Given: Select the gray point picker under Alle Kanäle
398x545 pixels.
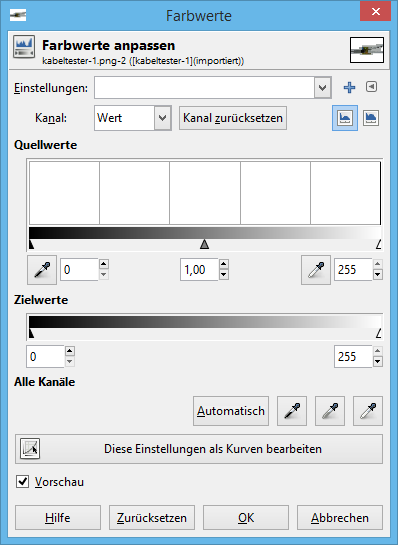Looking at the screenshot, I should (330, 411).
